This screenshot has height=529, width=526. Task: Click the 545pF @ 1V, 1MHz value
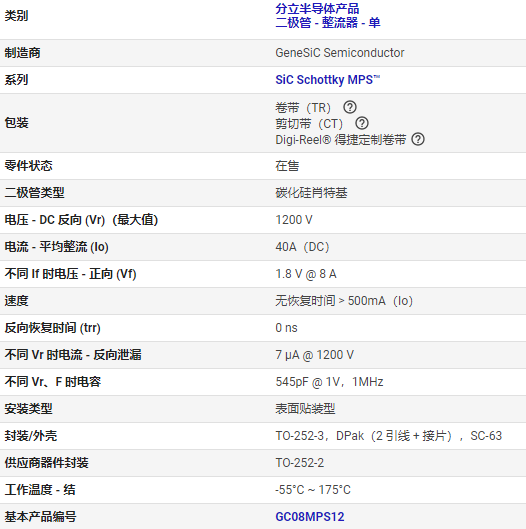click(329, 382)
